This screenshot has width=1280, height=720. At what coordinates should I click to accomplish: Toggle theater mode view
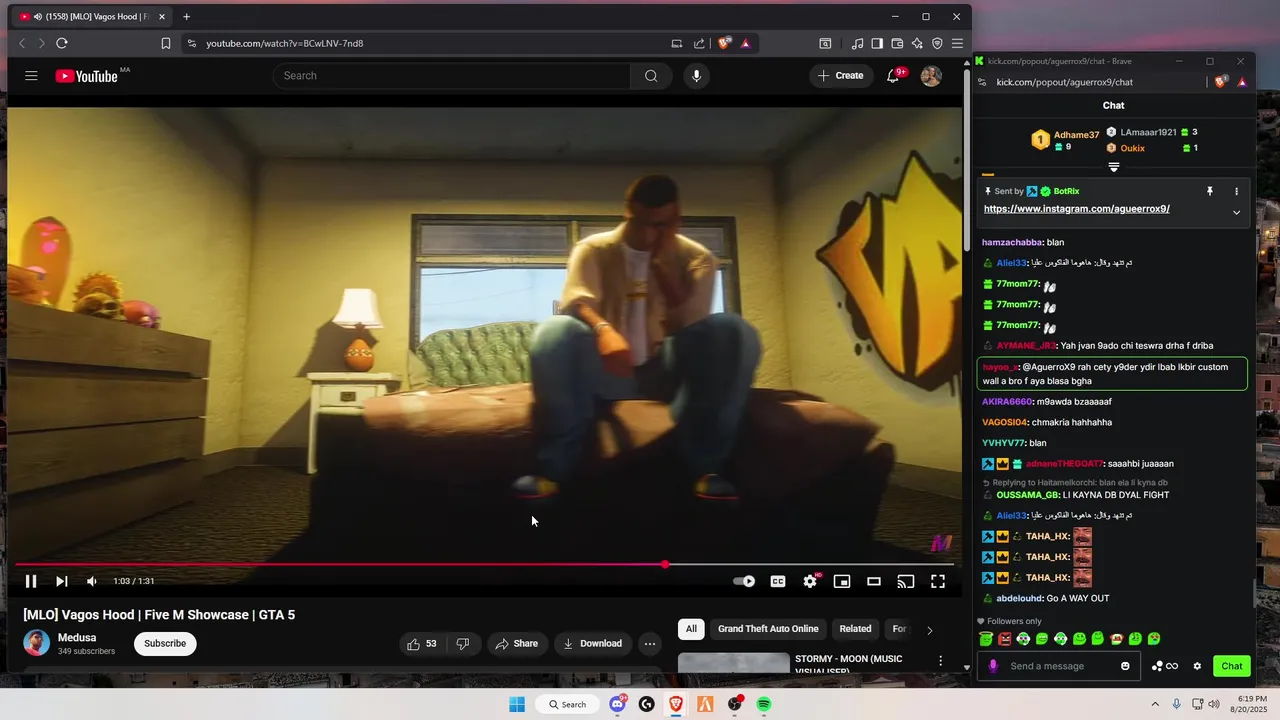pyautogui.click(x=873, y=581)
